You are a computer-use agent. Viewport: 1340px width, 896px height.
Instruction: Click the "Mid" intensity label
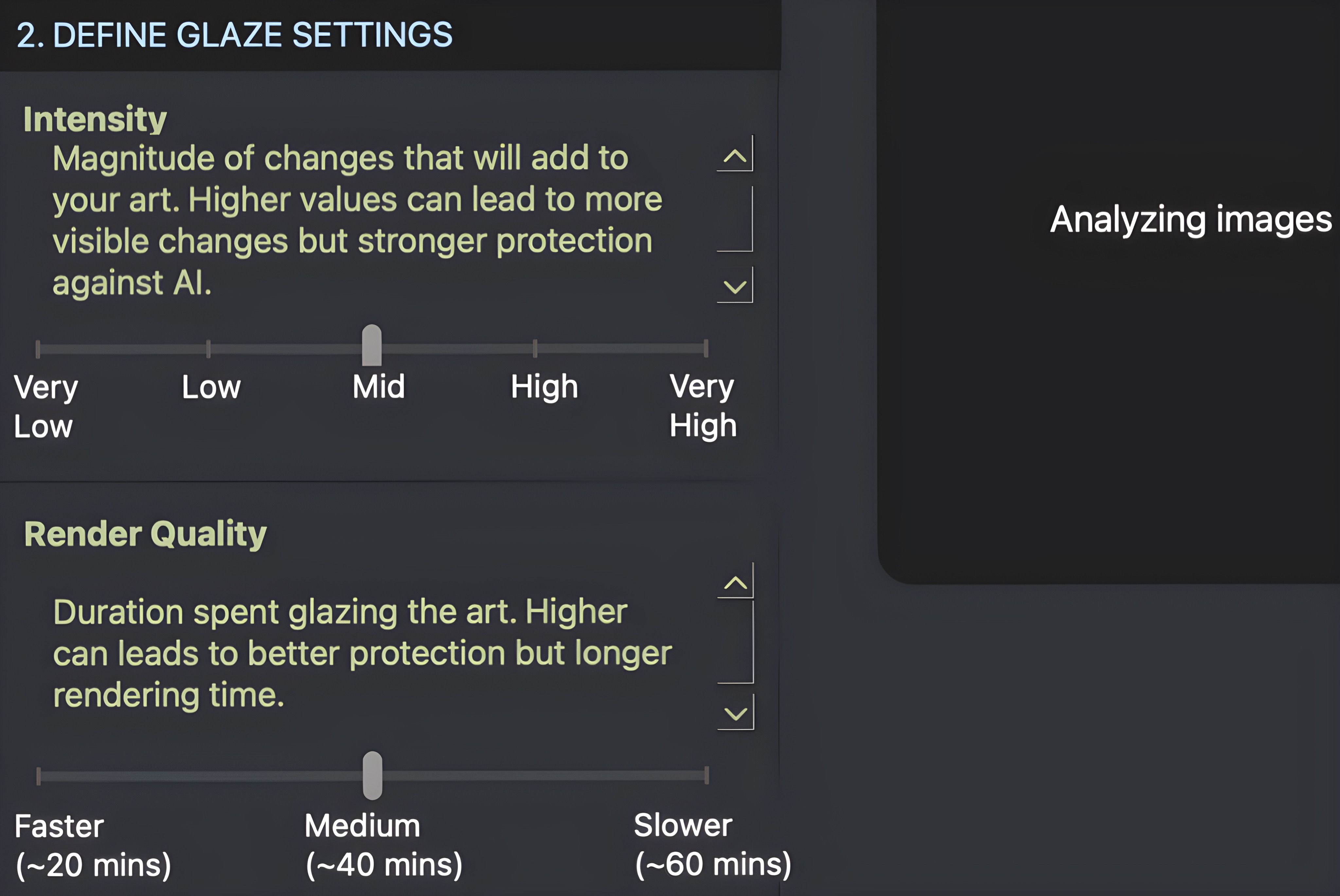[379, 387]
